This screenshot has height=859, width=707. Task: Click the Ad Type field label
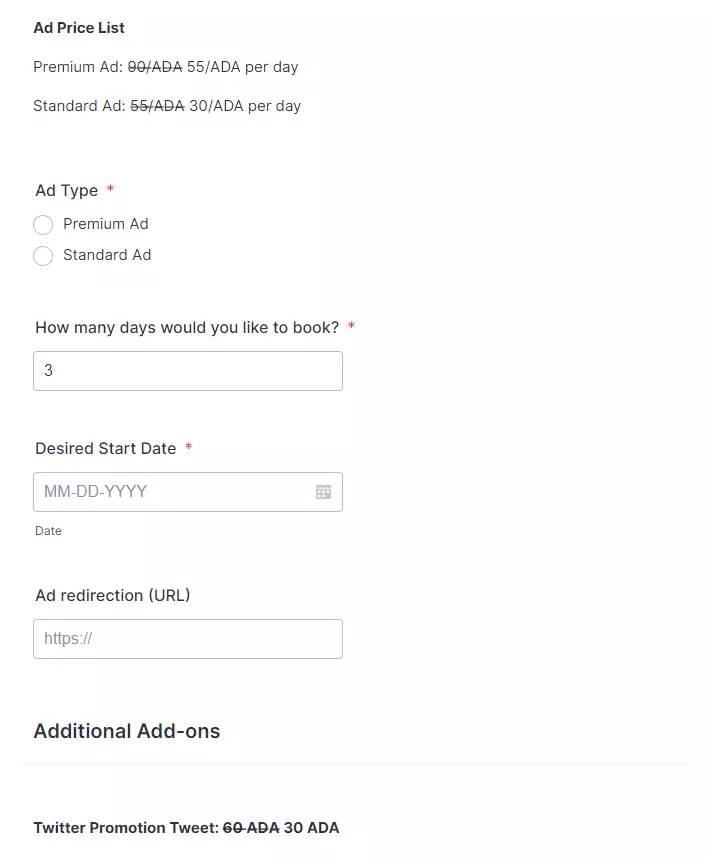pyautogui.click(x=67, y=191)
